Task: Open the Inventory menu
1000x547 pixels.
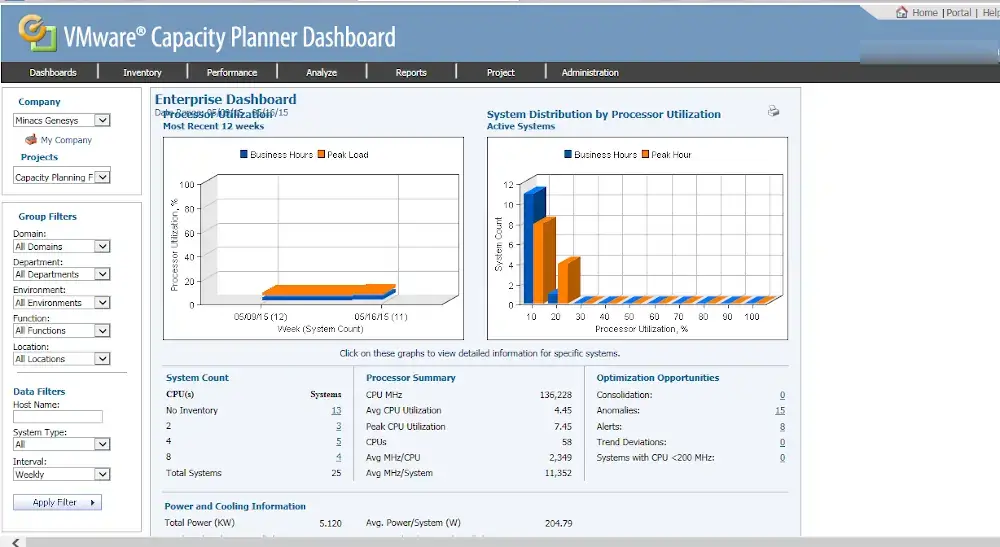Action: tap(142, 72)
